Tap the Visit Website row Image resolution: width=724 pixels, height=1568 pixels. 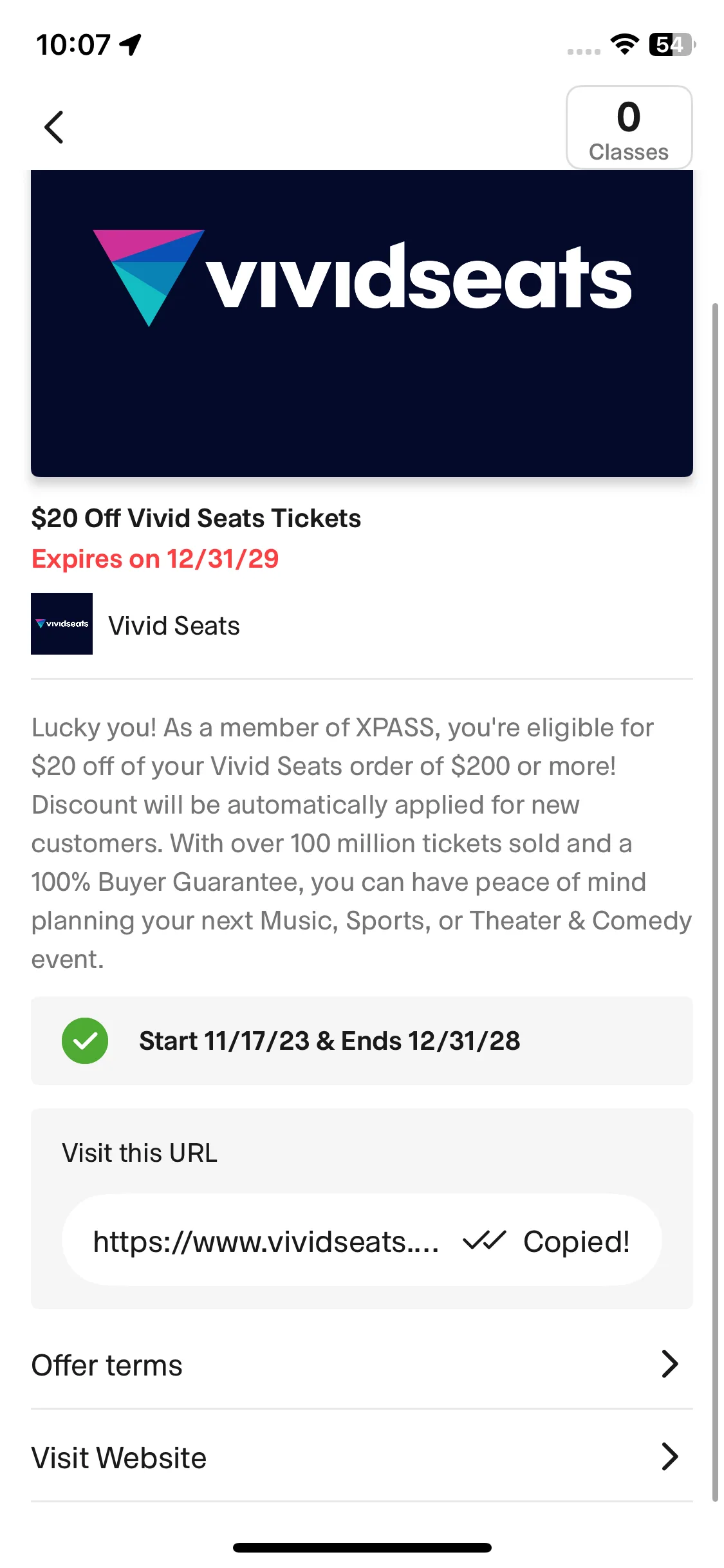[348, 1458]
